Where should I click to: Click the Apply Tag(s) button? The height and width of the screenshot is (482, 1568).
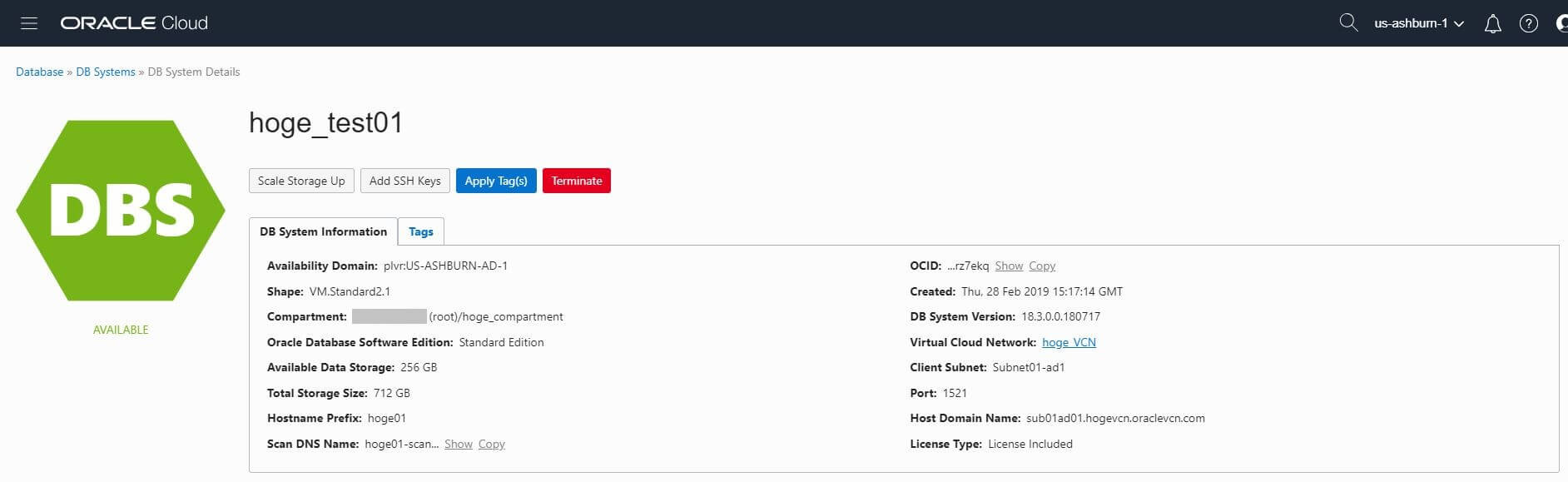[496, 181]
